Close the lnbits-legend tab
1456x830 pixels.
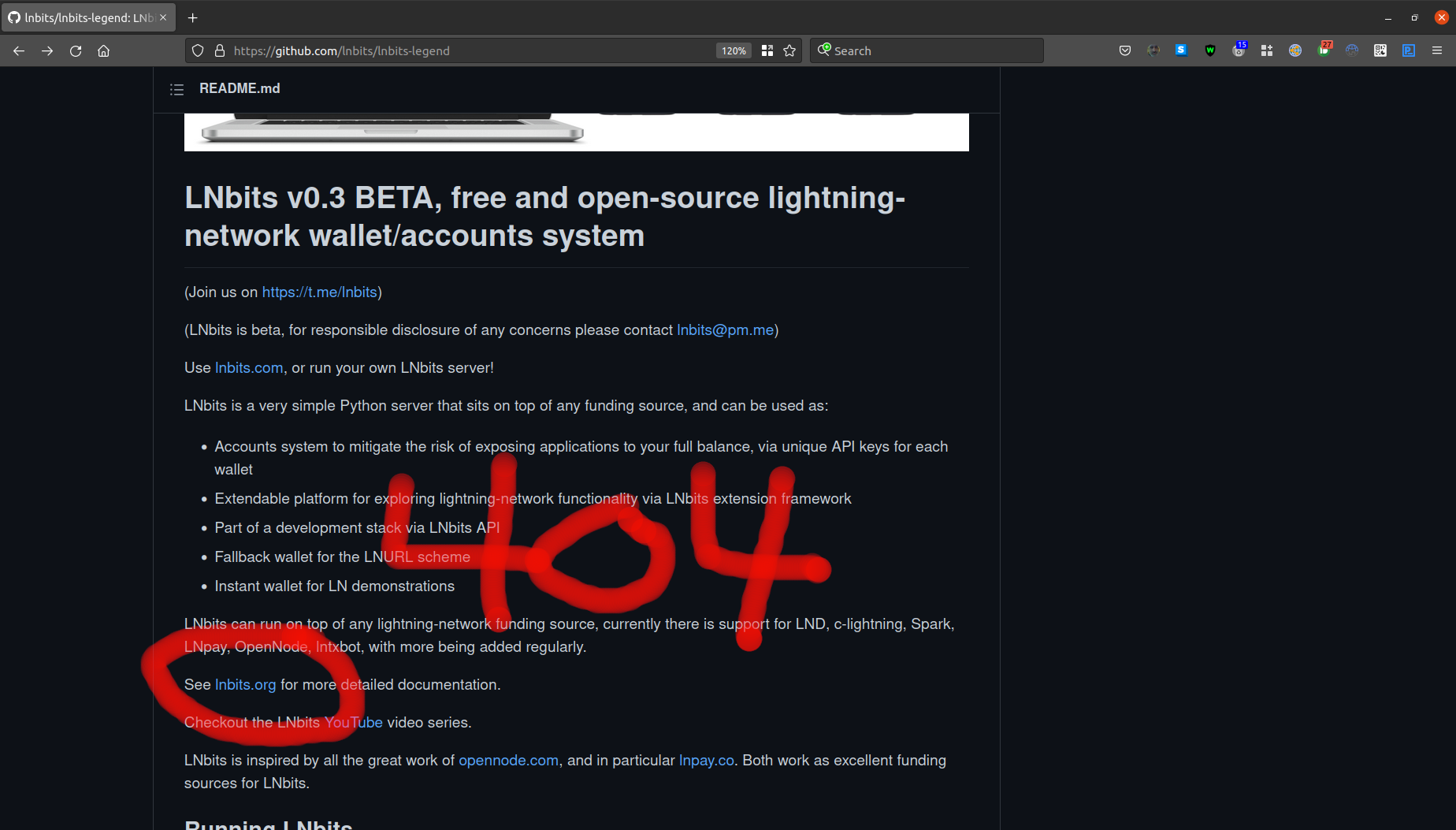tap(163, 17)
